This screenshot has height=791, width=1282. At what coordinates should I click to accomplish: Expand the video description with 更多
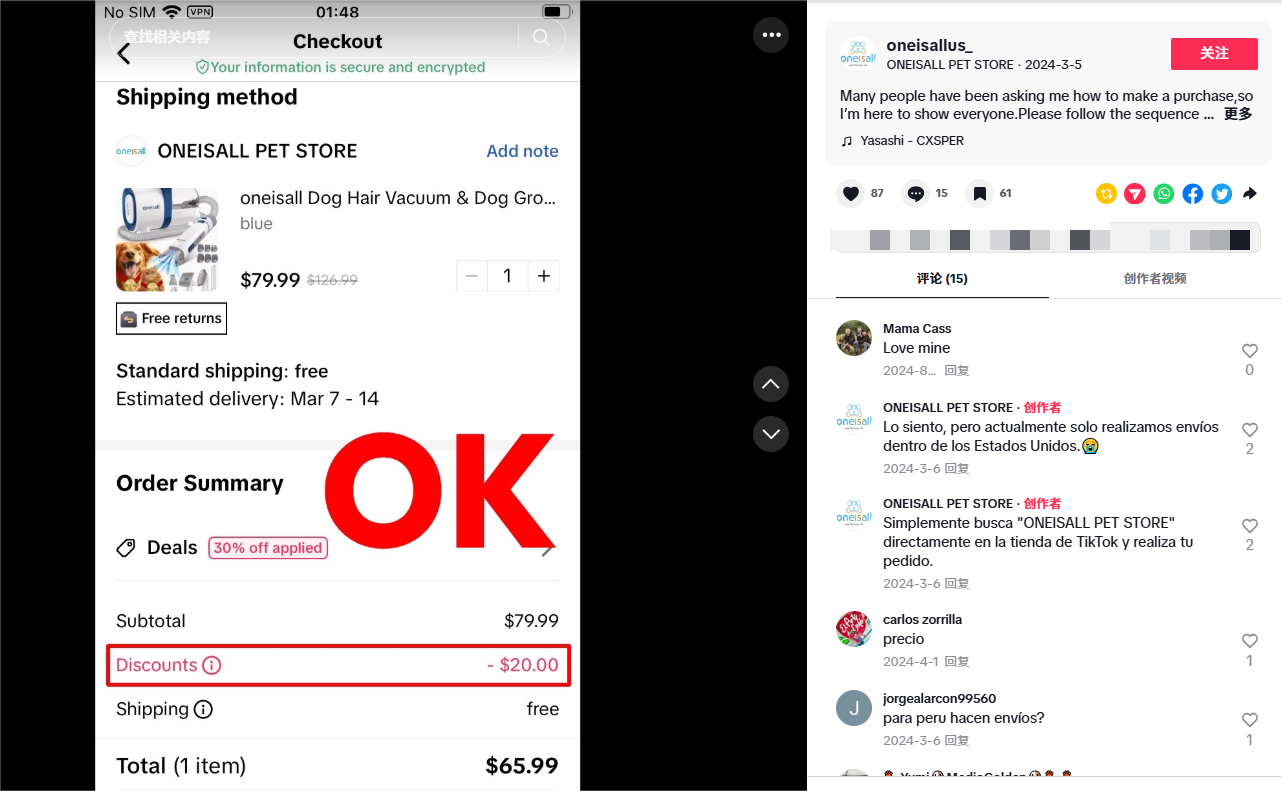tap(1238, 114)
